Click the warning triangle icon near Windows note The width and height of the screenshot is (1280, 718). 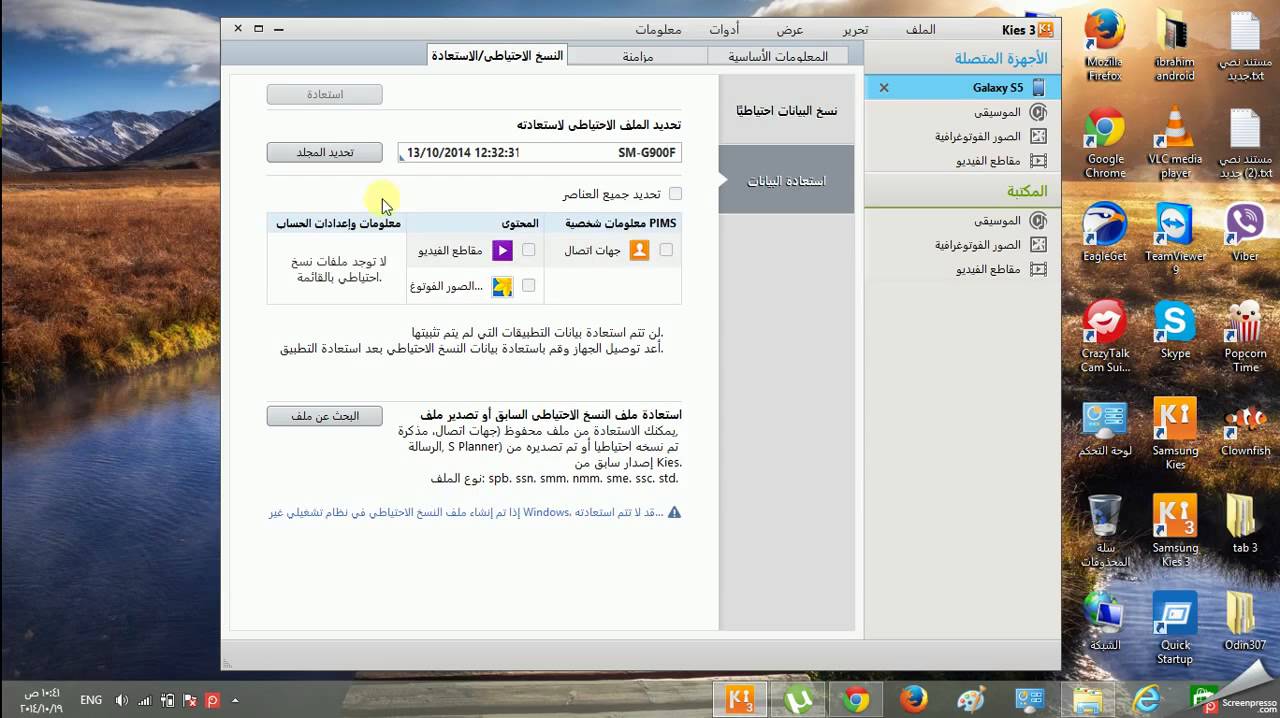point(674,512)
